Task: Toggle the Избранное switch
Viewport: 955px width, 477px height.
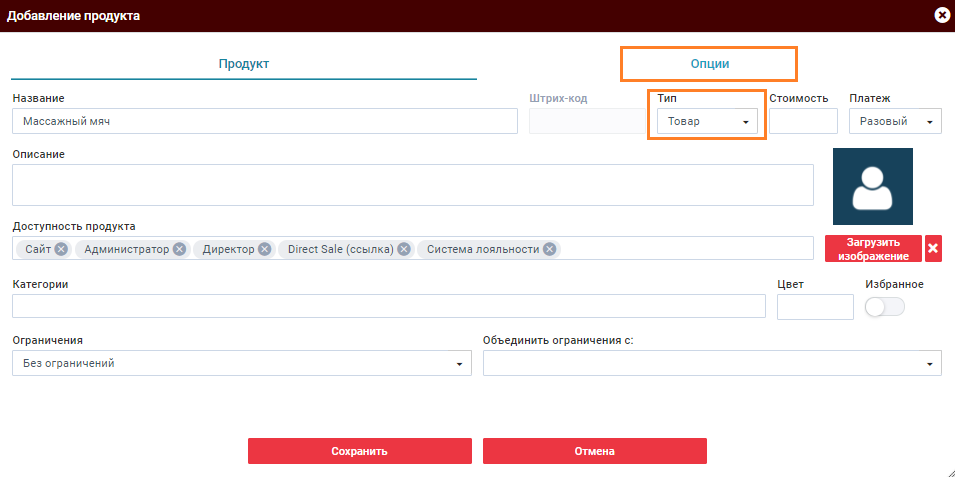Action: (x=884, y=307)
